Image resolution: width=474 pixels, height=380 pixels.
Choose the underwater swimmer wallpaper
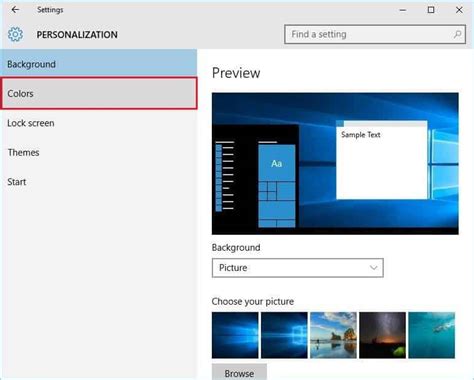tap(432, 335)
